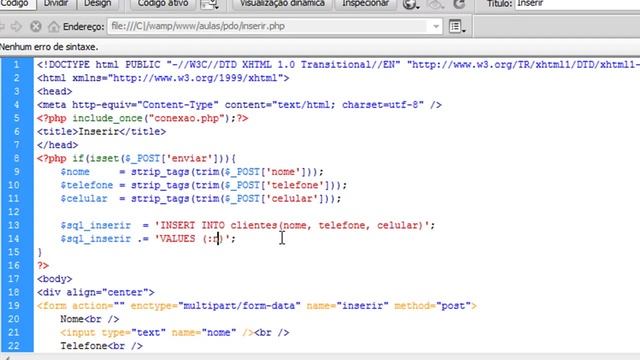The image size is (640, 360).
Task: Click the div align="center" line
Action: click(x=96, y=293)
